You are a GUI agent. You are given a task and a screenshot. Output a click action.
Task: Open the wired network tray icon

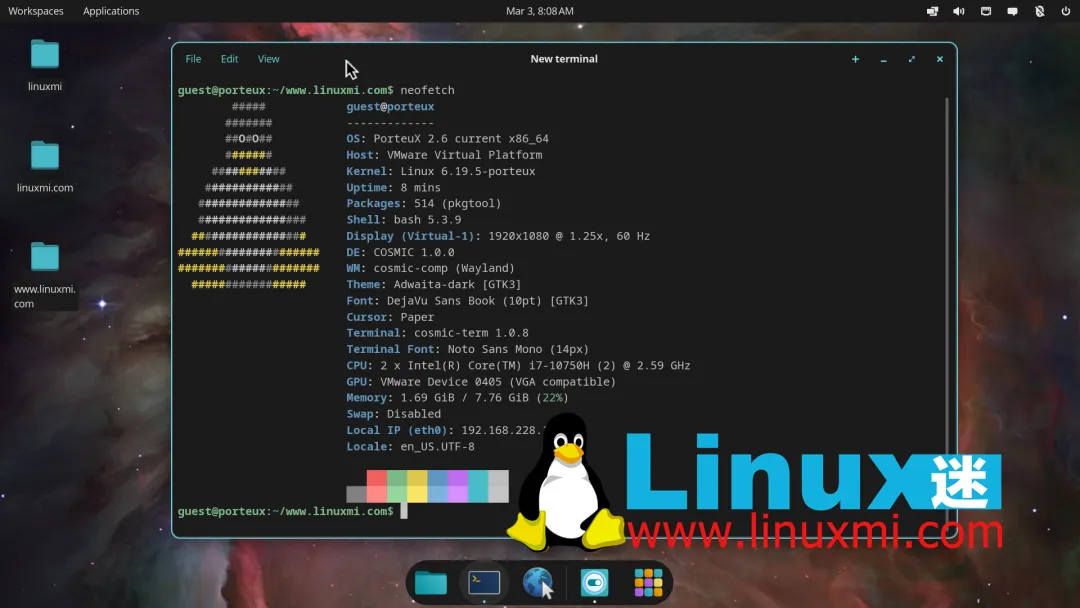986,11
